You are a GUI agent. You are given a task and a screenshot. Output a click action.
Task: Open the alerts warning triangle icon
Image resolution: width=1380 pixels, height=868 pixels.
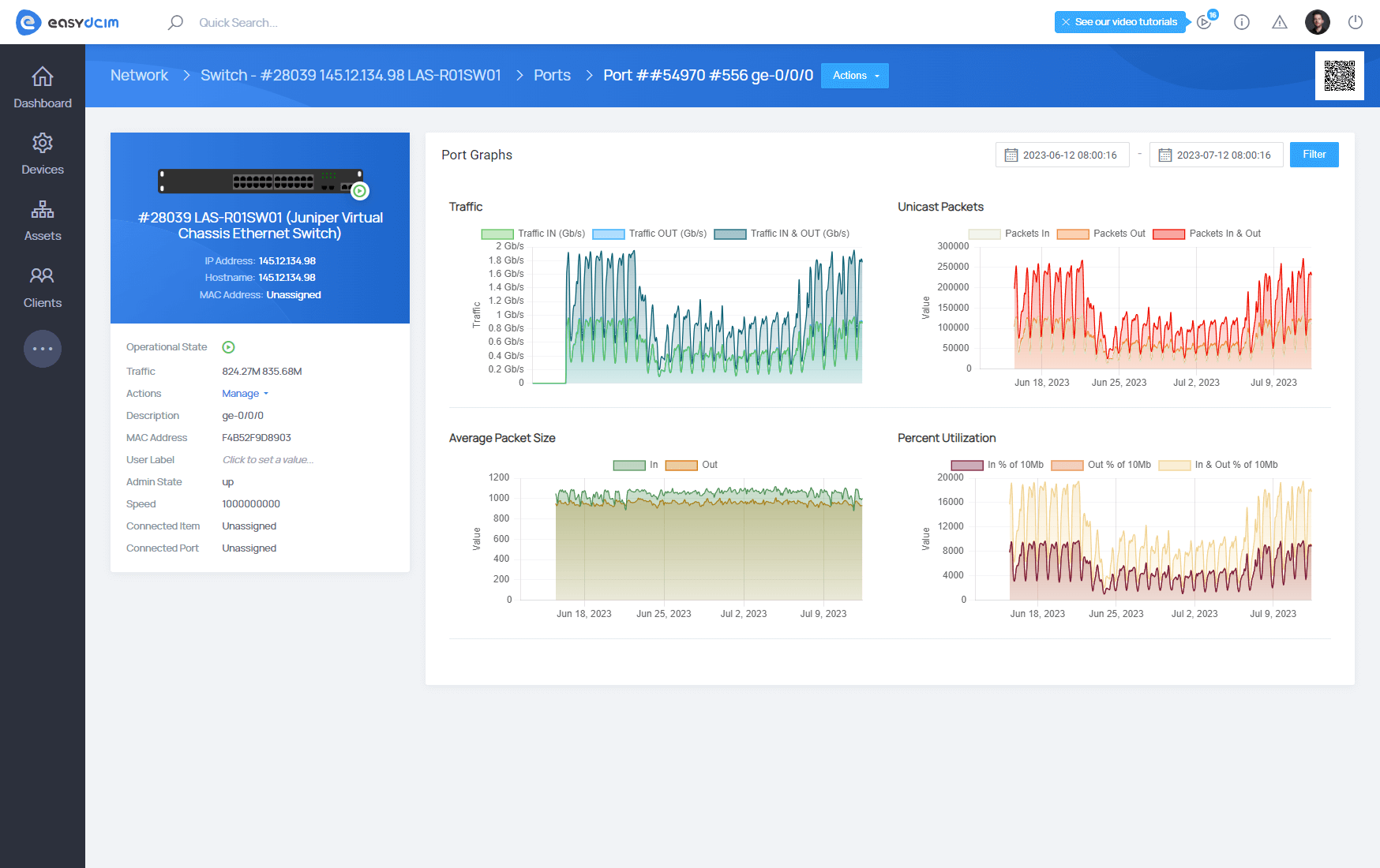point(1280,22)
